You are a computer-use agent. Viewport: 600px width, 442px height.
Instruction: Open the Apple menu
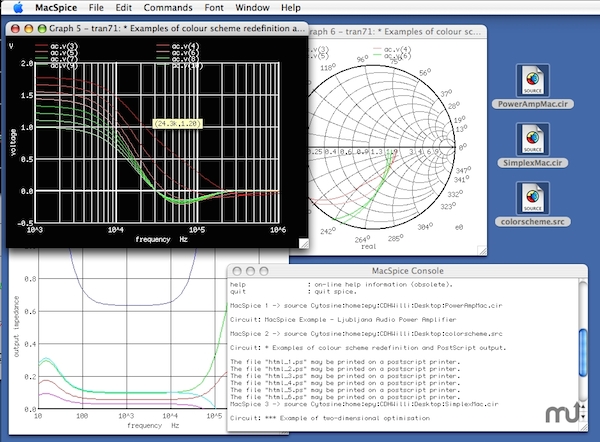tap(18, 7)
